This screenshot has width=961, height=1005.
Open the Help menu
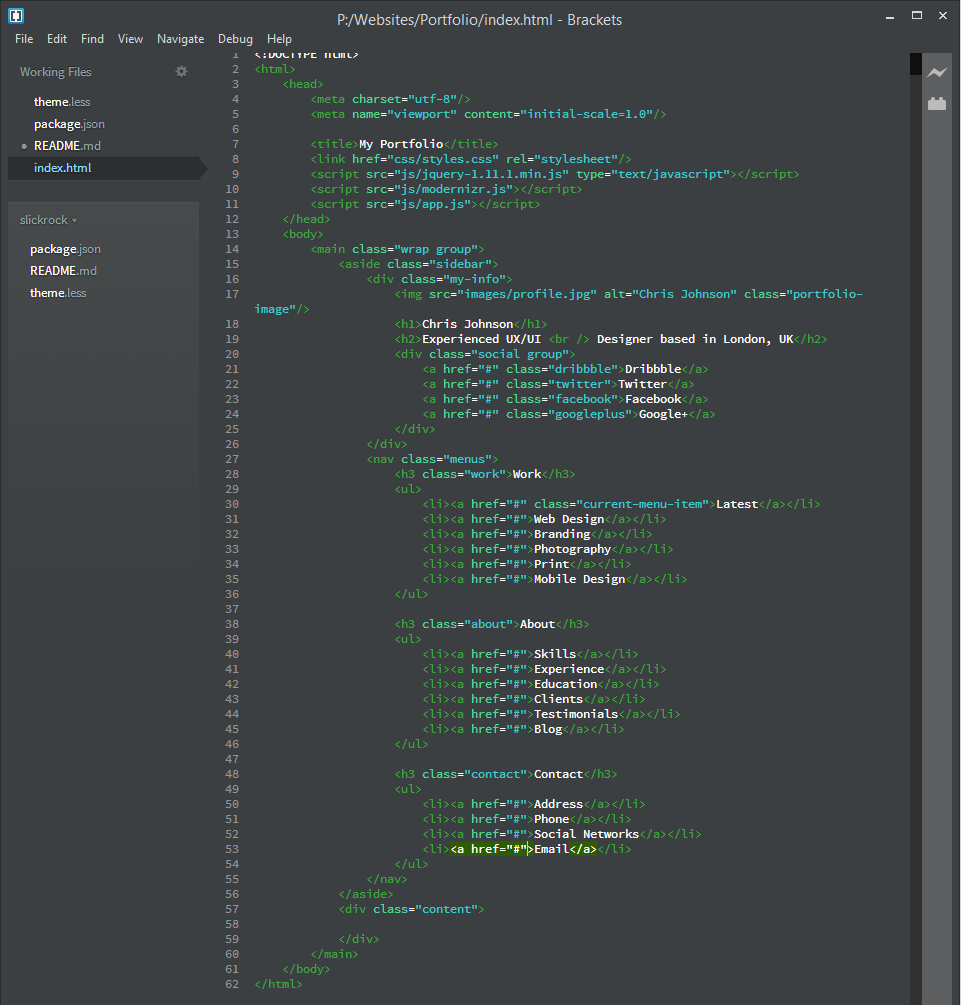pos(279,39)
